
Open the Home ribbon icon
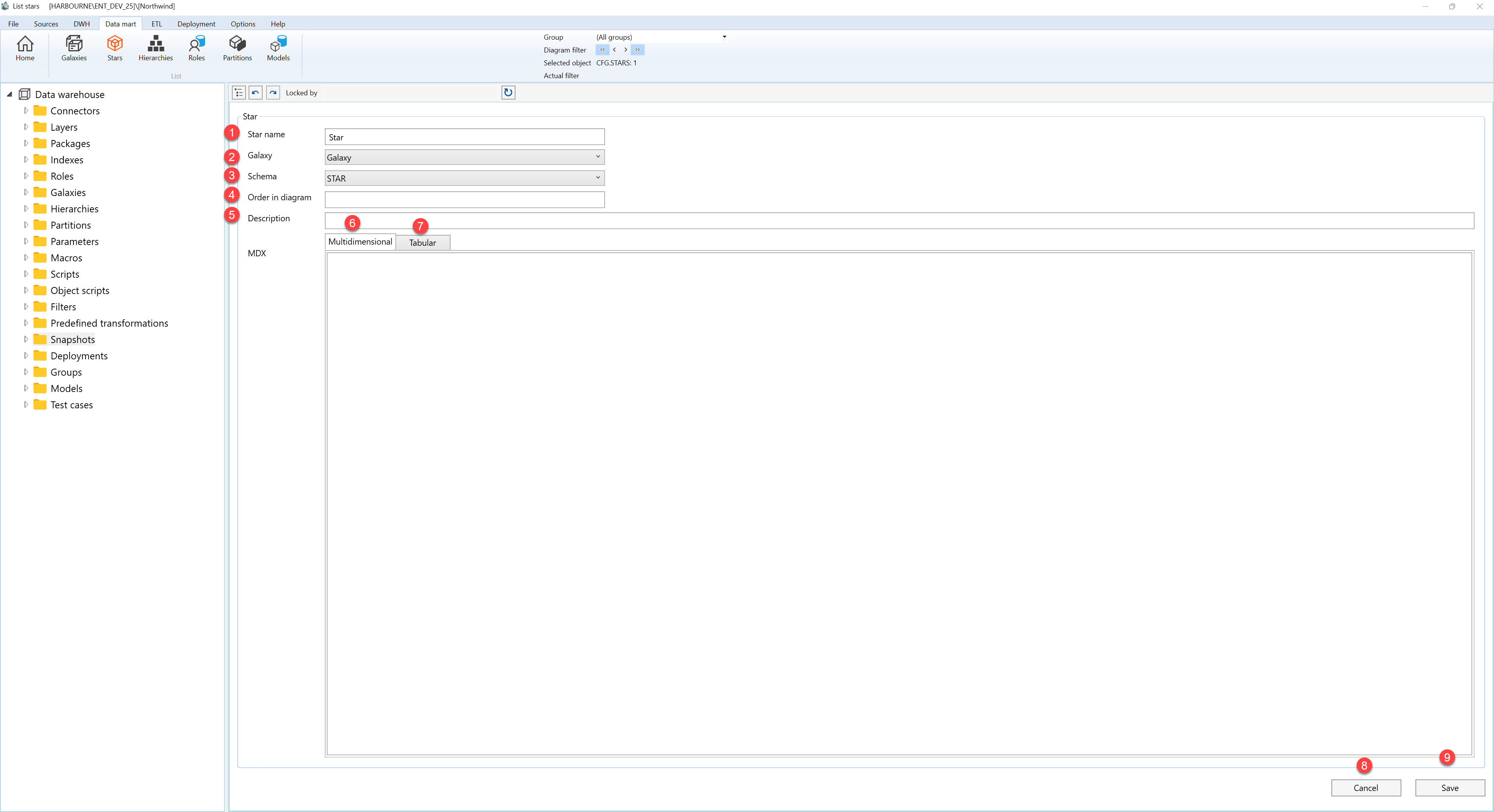click(25, 49)
